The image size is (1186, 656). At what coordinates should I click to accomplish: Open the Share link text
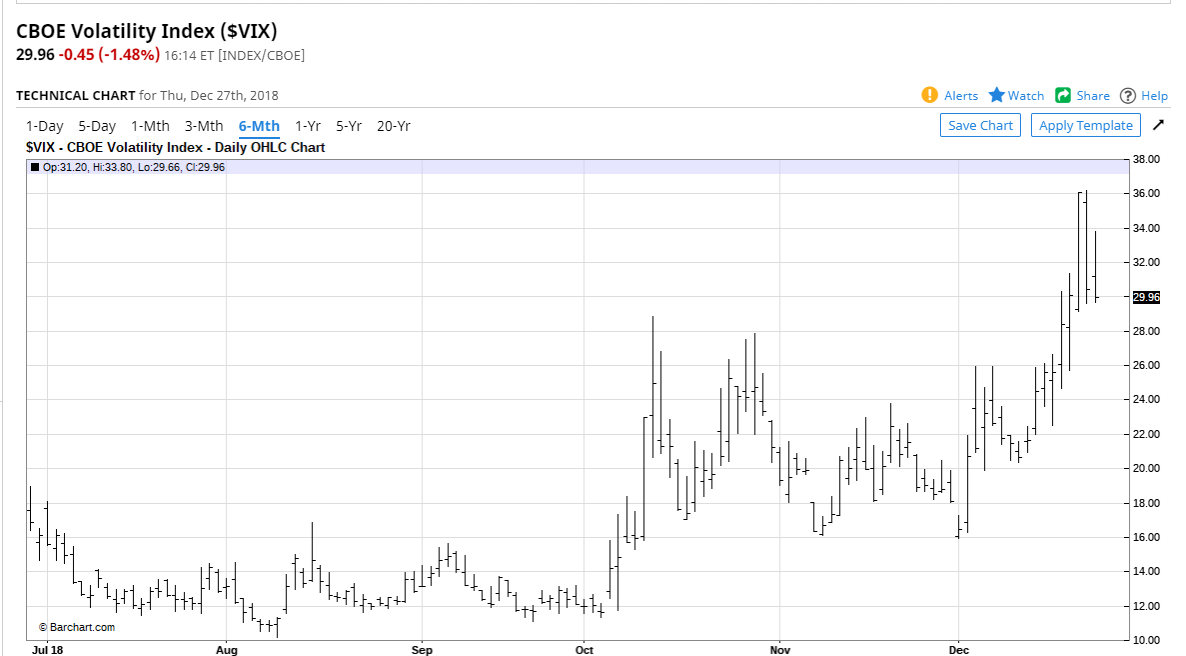pyautogui.click(x=1093, y=96)
